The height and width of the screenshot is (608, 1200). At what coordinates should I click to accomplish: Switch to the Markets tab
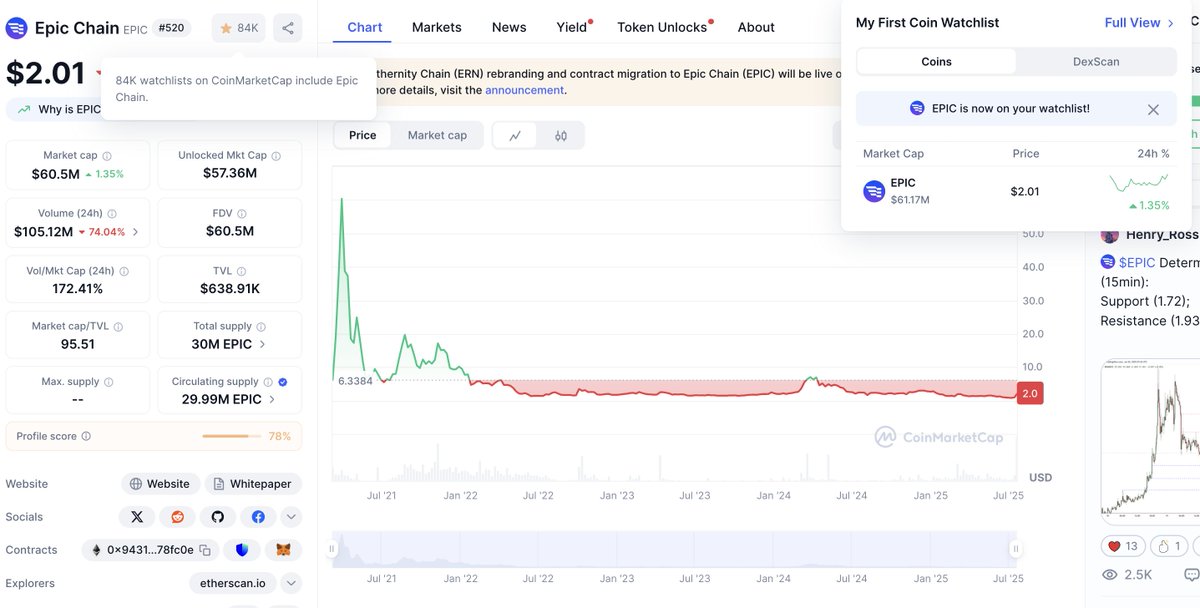point(437,27)
